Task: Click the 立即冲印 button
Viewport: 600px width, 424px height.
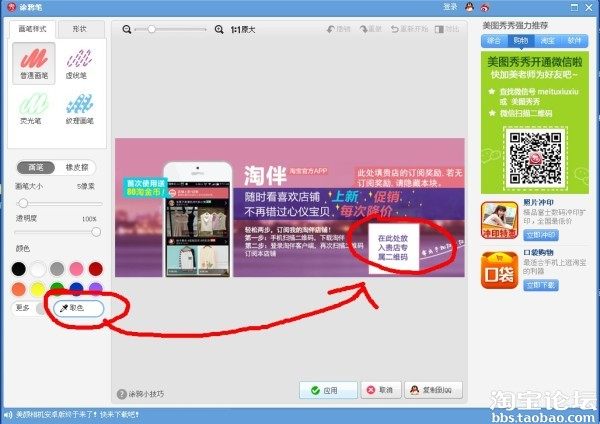Action: (541, 235)
